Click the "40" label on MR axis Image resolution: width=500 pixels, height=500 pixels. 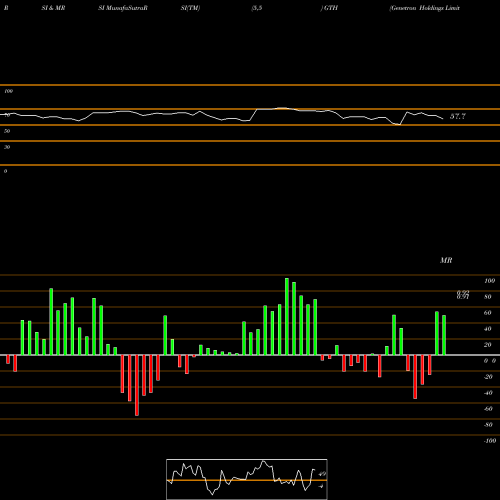(488, 329)
